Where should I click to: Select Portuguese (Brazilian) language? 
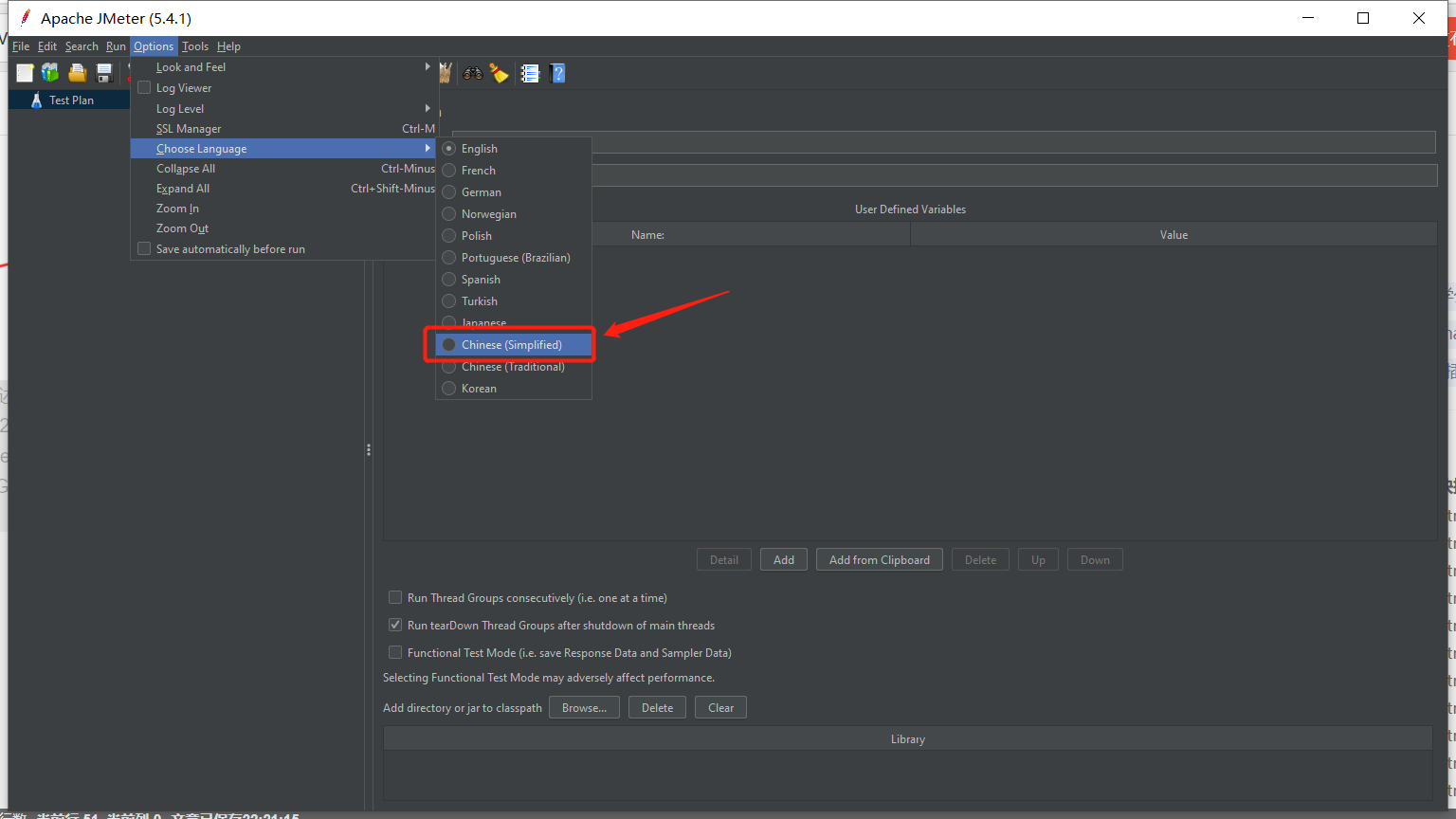click(x=514, y=257)
